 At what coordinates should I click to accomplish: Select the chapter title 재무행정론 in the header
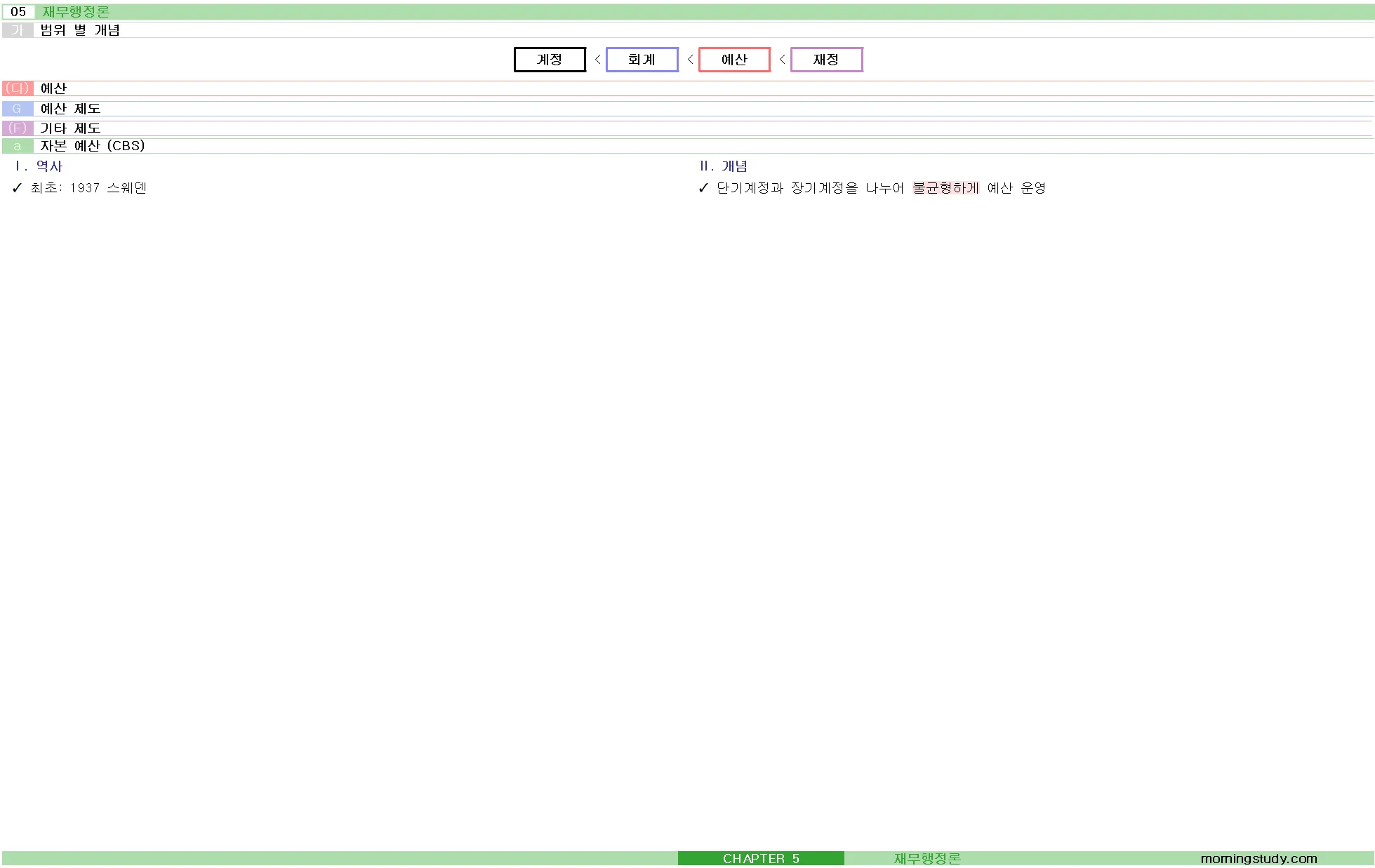point(76,12)
